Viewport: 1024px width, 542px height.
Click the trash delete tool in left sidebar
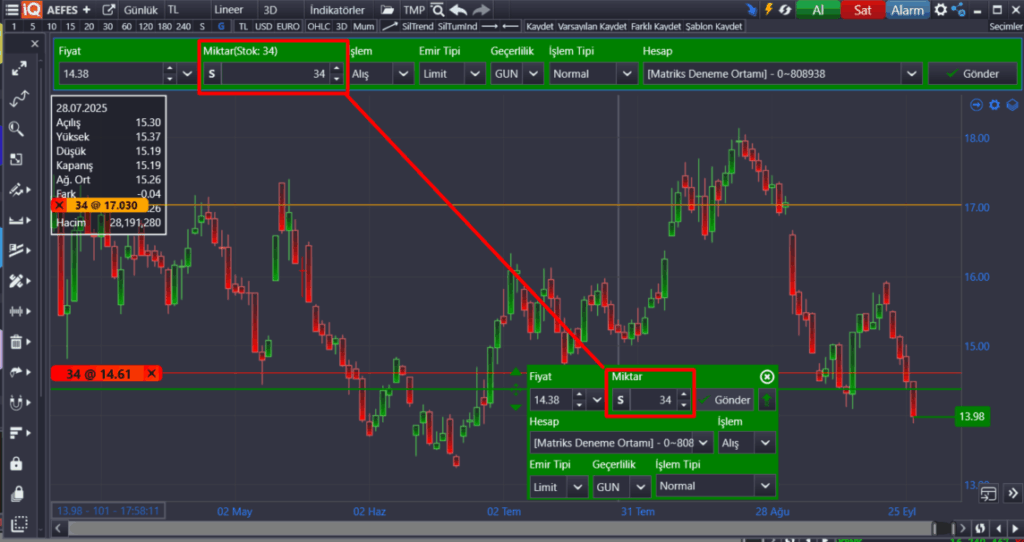click(x=16, y=342)
